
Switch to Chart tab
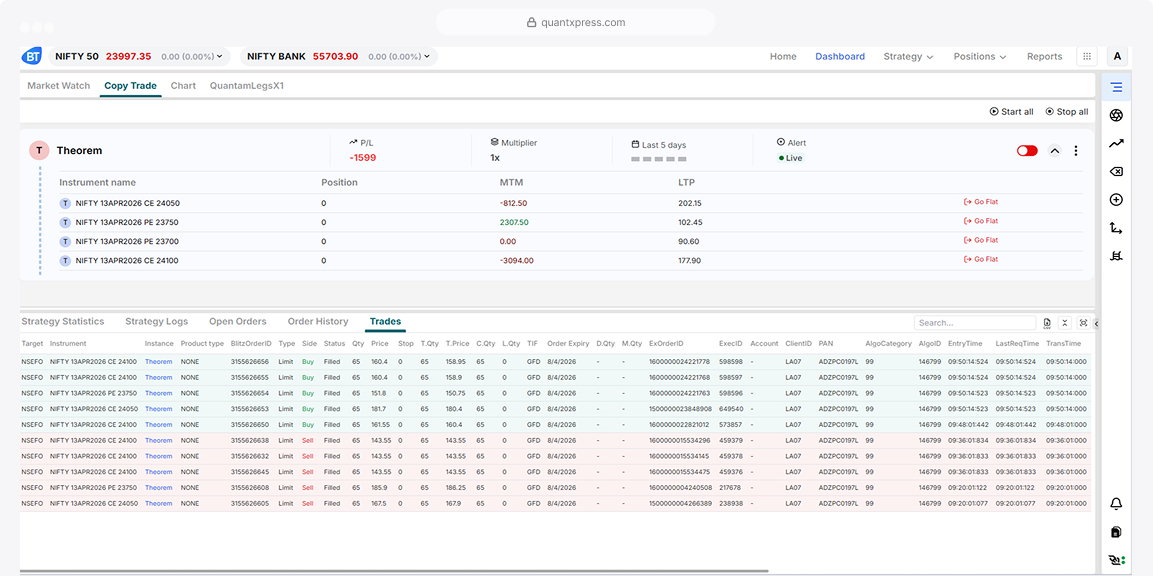coord(183,85)
